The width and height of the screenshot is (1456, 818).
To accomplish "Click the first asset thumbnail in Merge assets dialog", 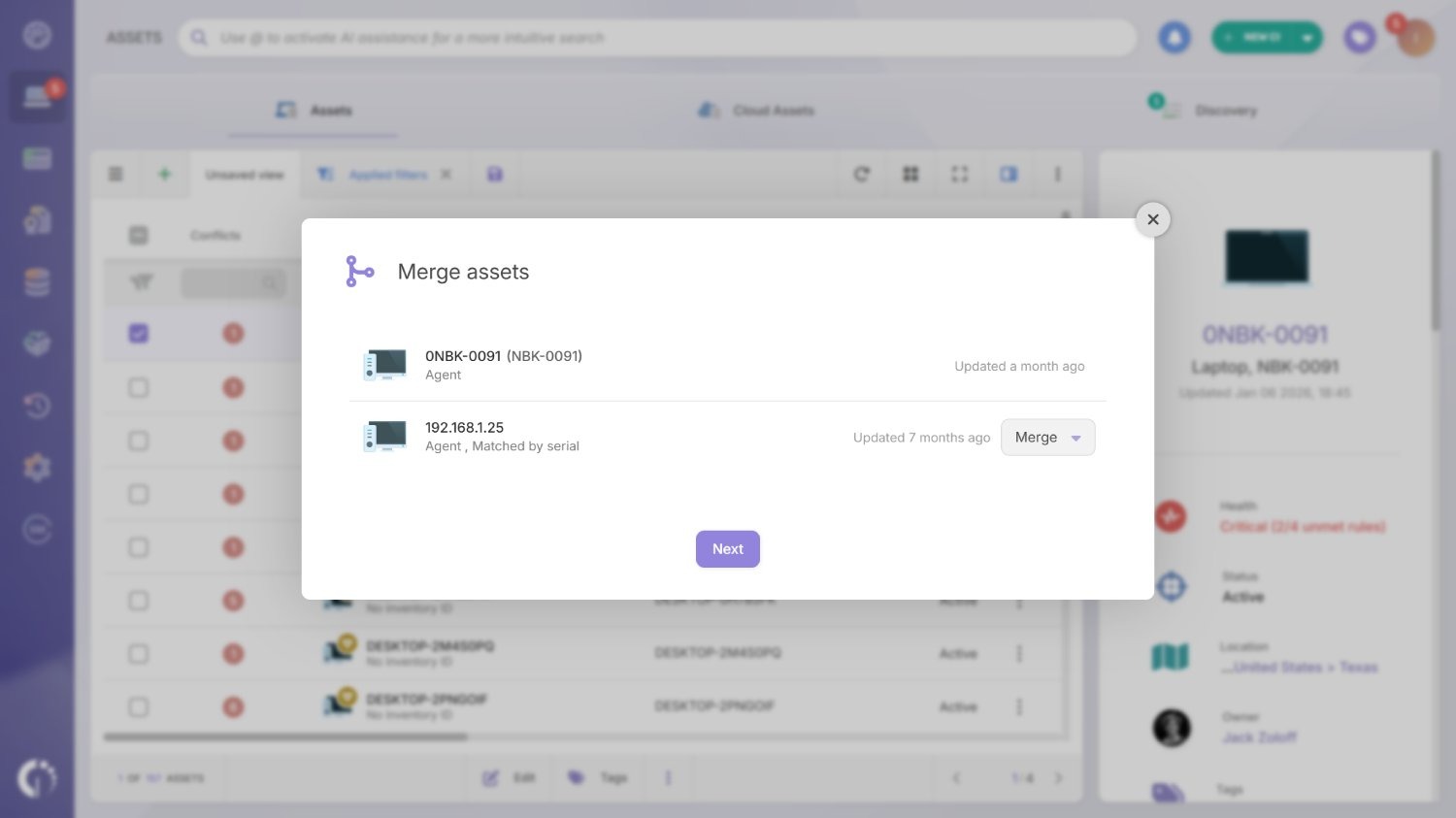I will pyautogui.click(x=385, y=364).
